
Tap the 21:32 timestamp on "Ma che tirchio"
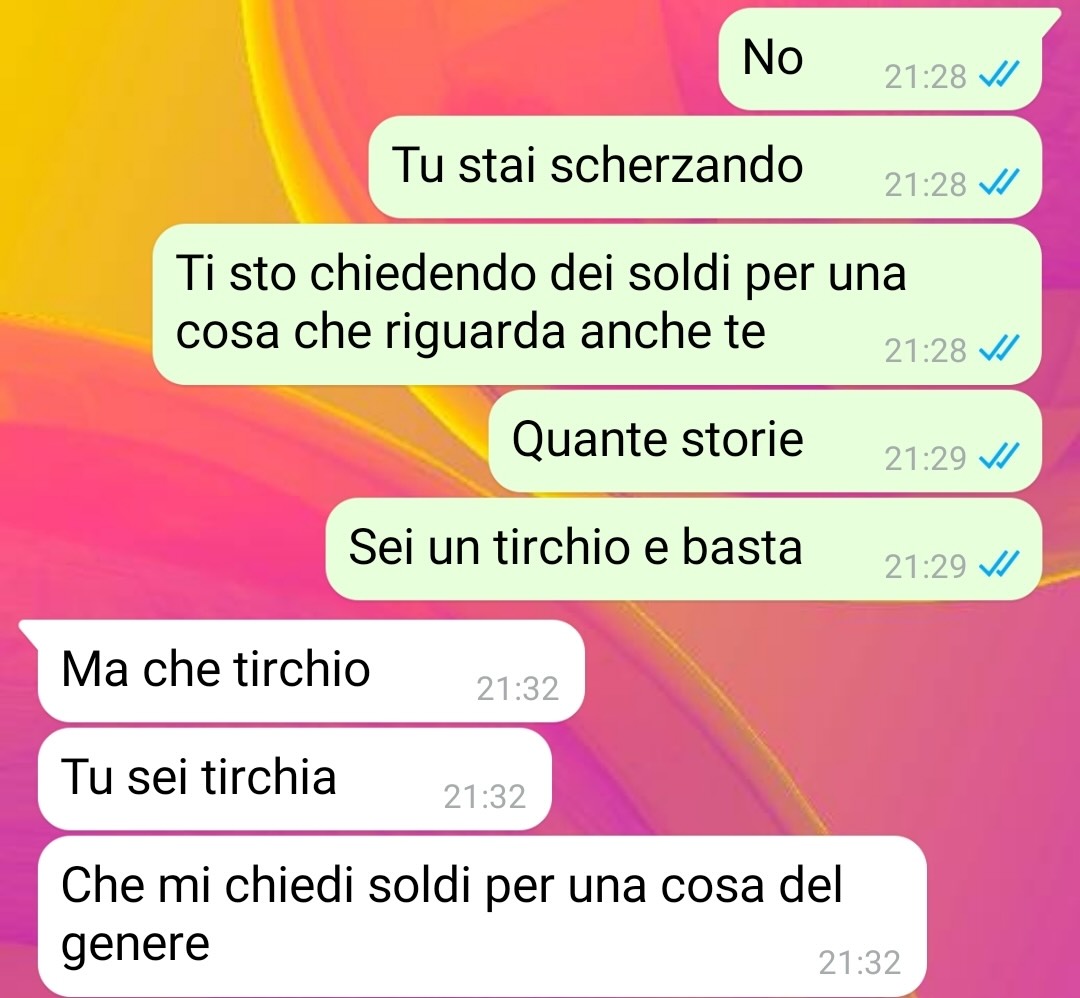(x=517, y=689)
